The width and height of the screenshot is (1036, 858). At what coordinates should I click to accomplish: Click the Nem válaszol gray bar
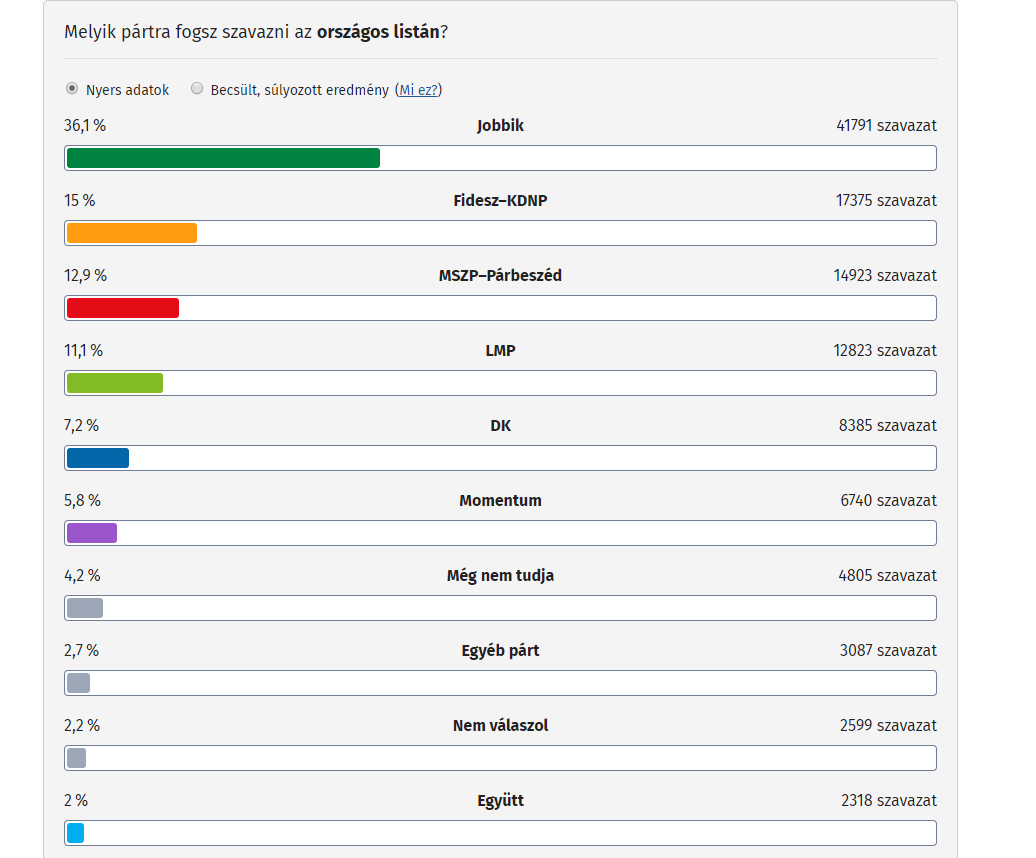point(77,758)
